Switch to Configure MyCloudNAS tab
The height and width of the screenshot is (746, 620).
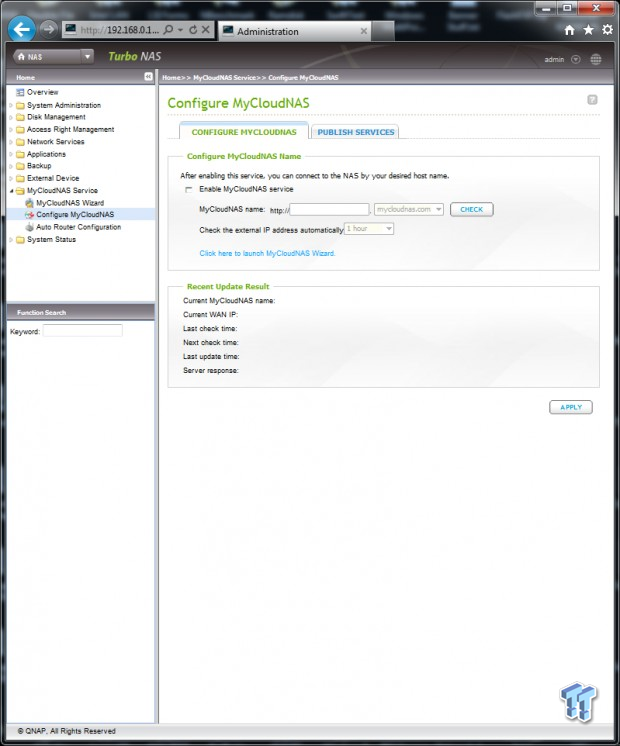[x=244, y=132]
